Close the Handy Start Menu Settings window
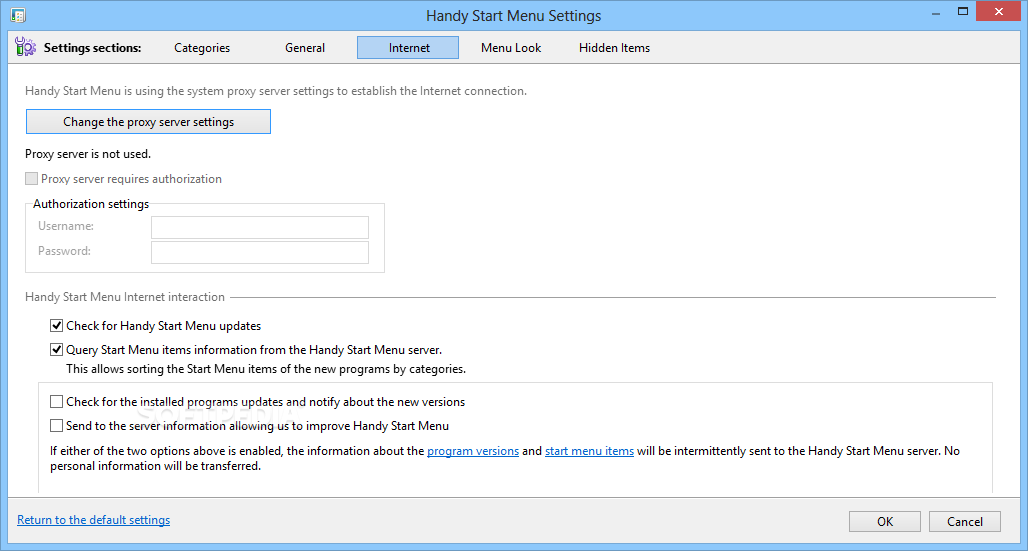The height and width of the screenshot is (551, 1028). click(1000, 10)
